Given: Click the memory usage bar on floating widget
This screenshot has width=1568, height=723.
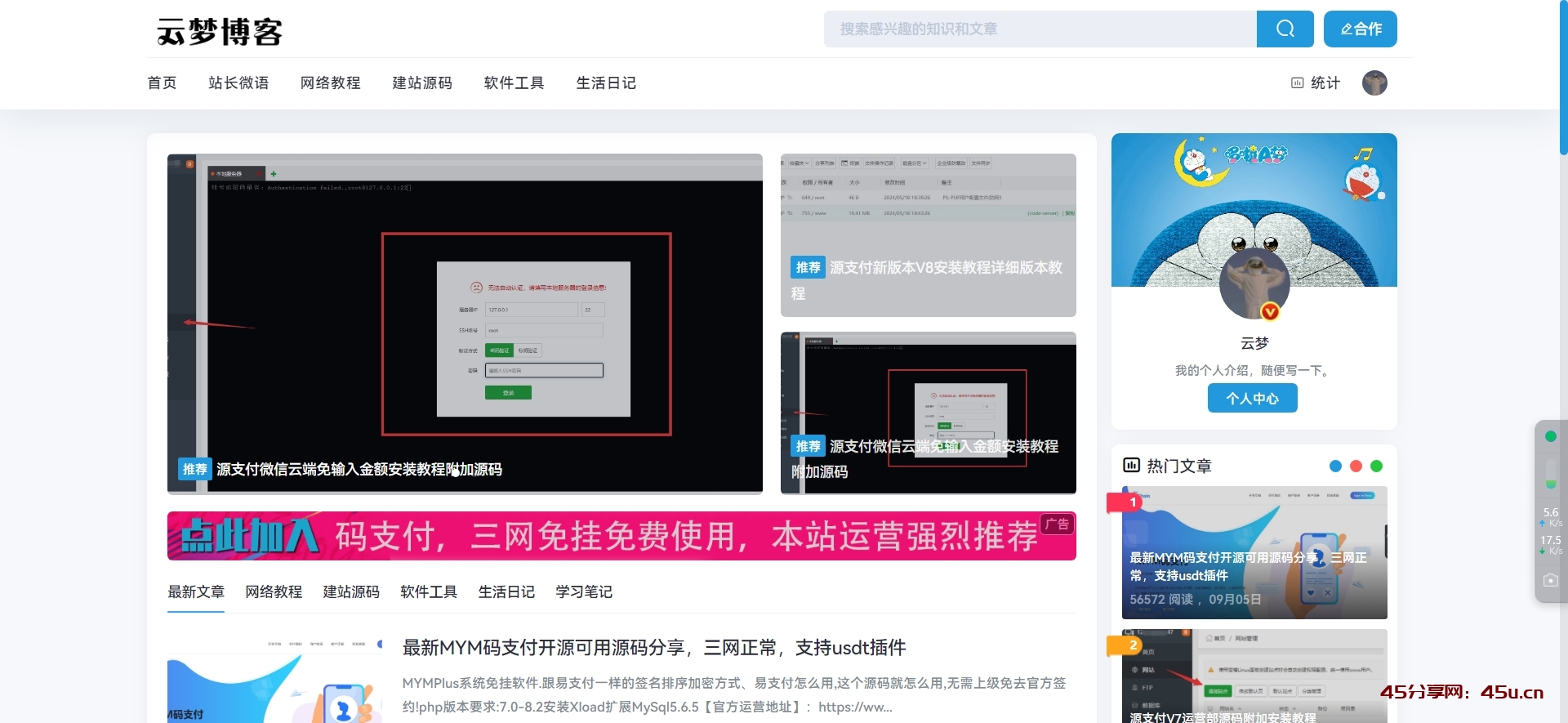Looking at the screenshot, I should [1551, 474].
